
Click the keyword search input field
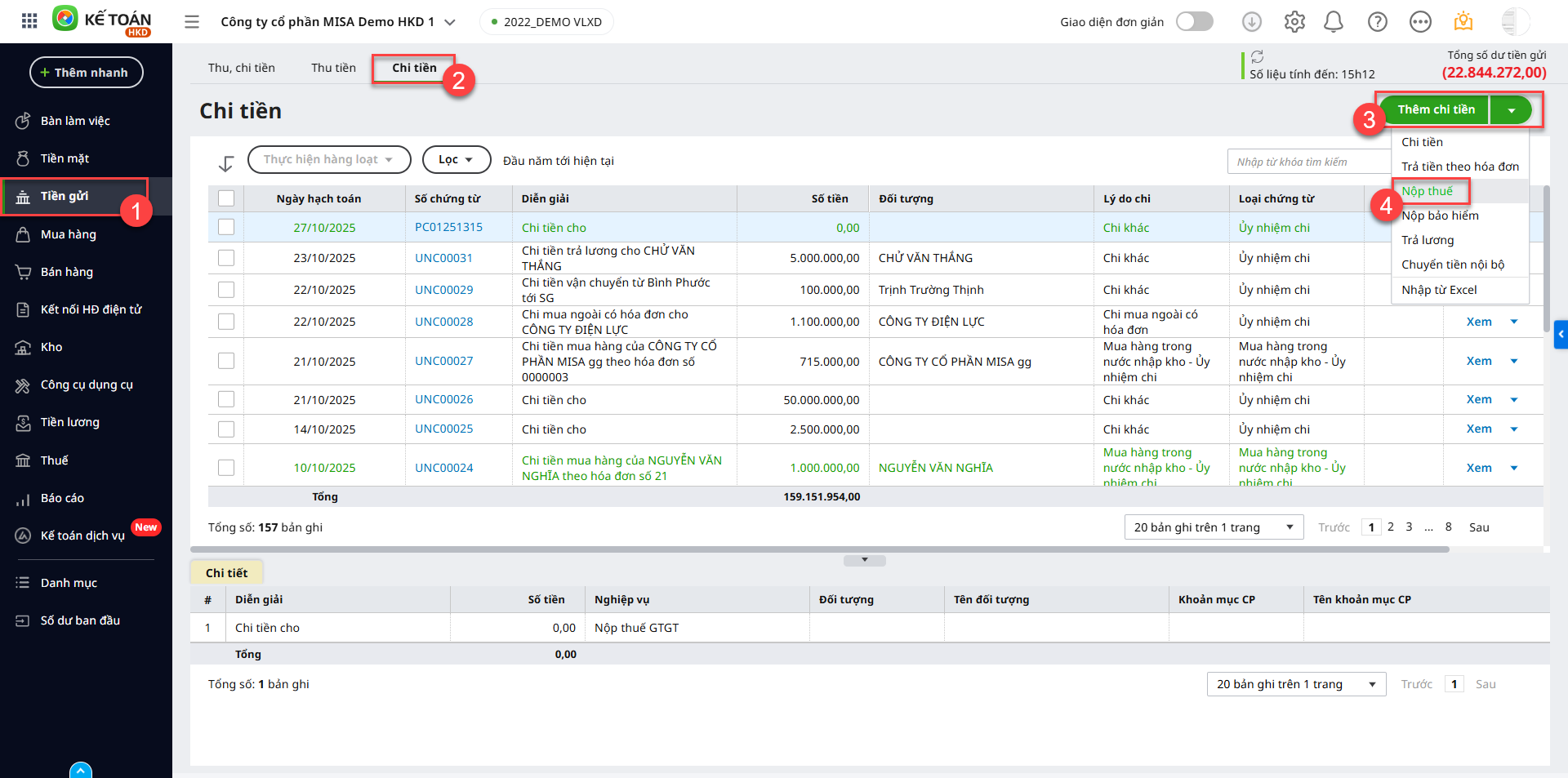(x=1307, y=162)
